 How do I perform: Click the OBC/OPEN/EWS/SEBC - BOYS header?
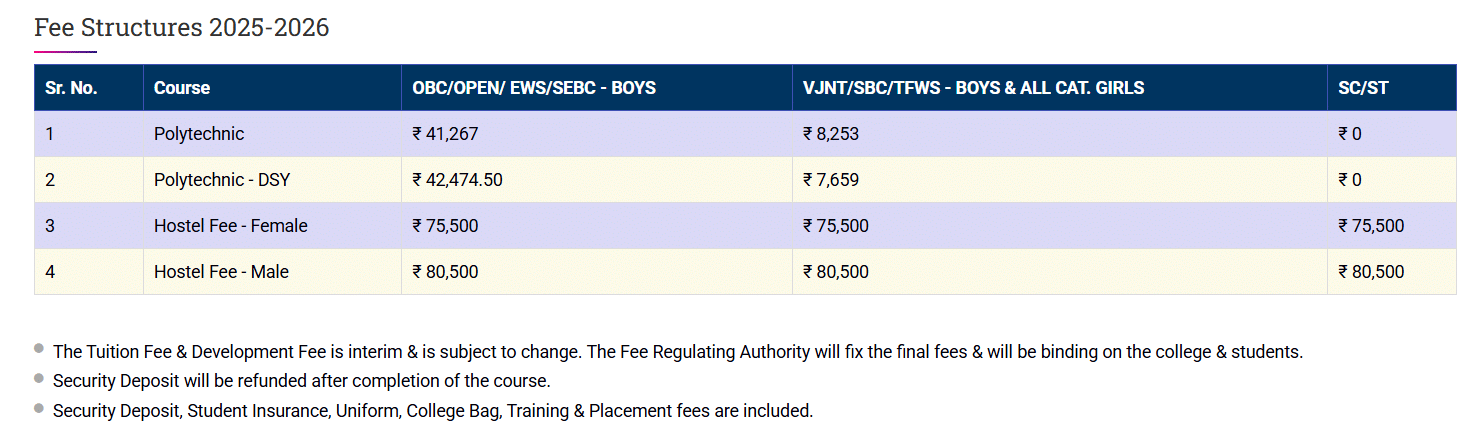tap(534, 88)
